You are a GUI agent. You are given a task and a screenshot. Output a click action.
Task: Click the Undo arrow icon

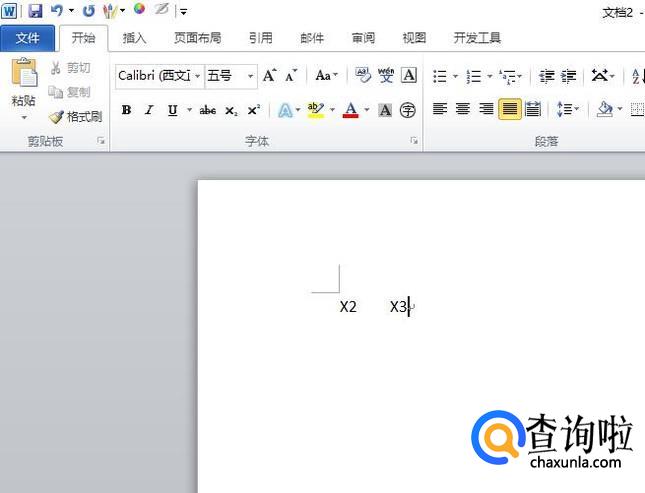click(x=57, y=11)
